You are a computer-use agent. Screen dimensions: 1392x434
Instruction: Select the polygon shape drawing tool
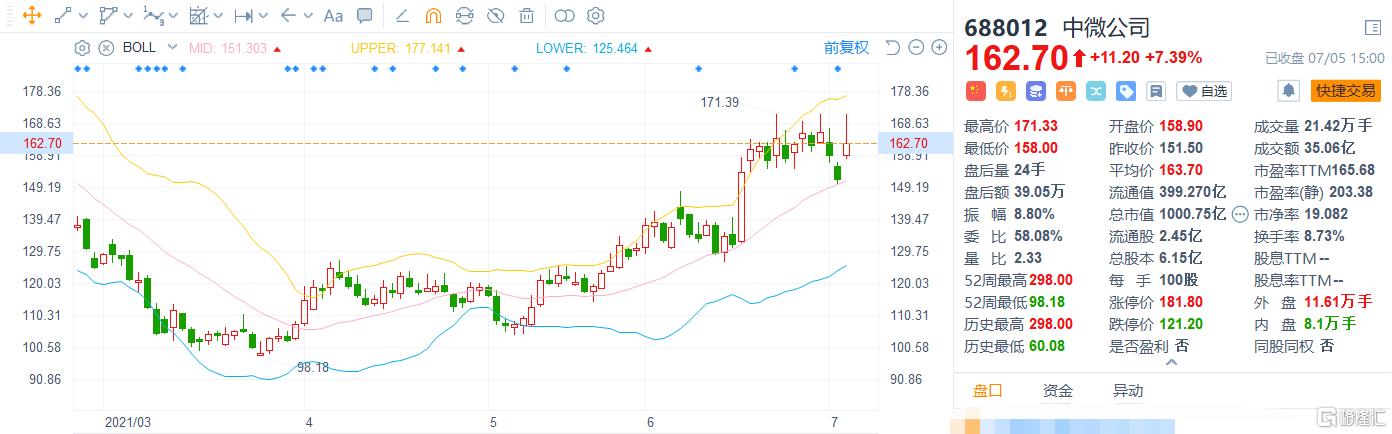tap(107, 15)
